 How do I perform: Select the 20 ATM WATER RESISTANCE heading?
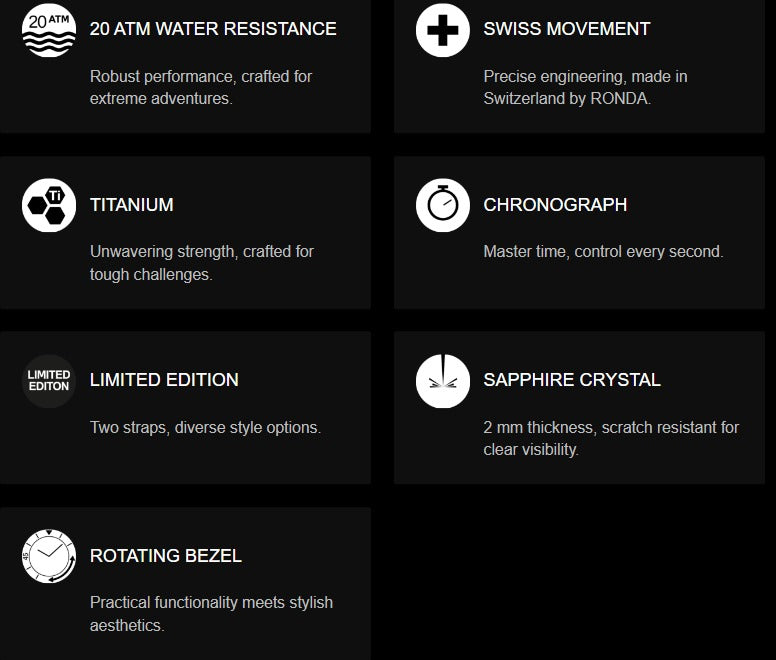click(x=213, y=29)
